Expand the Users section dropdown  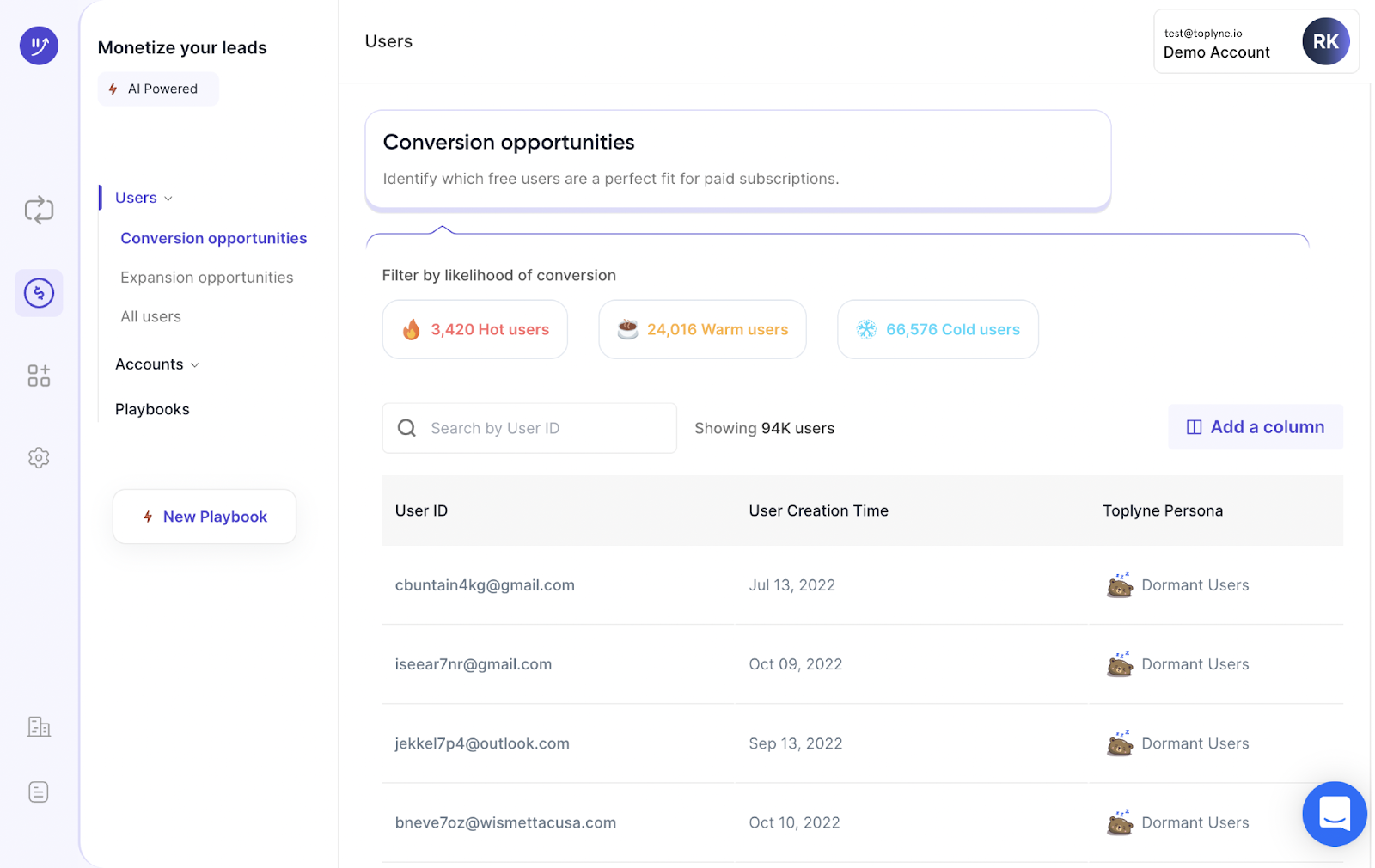(x=170, y=198)
